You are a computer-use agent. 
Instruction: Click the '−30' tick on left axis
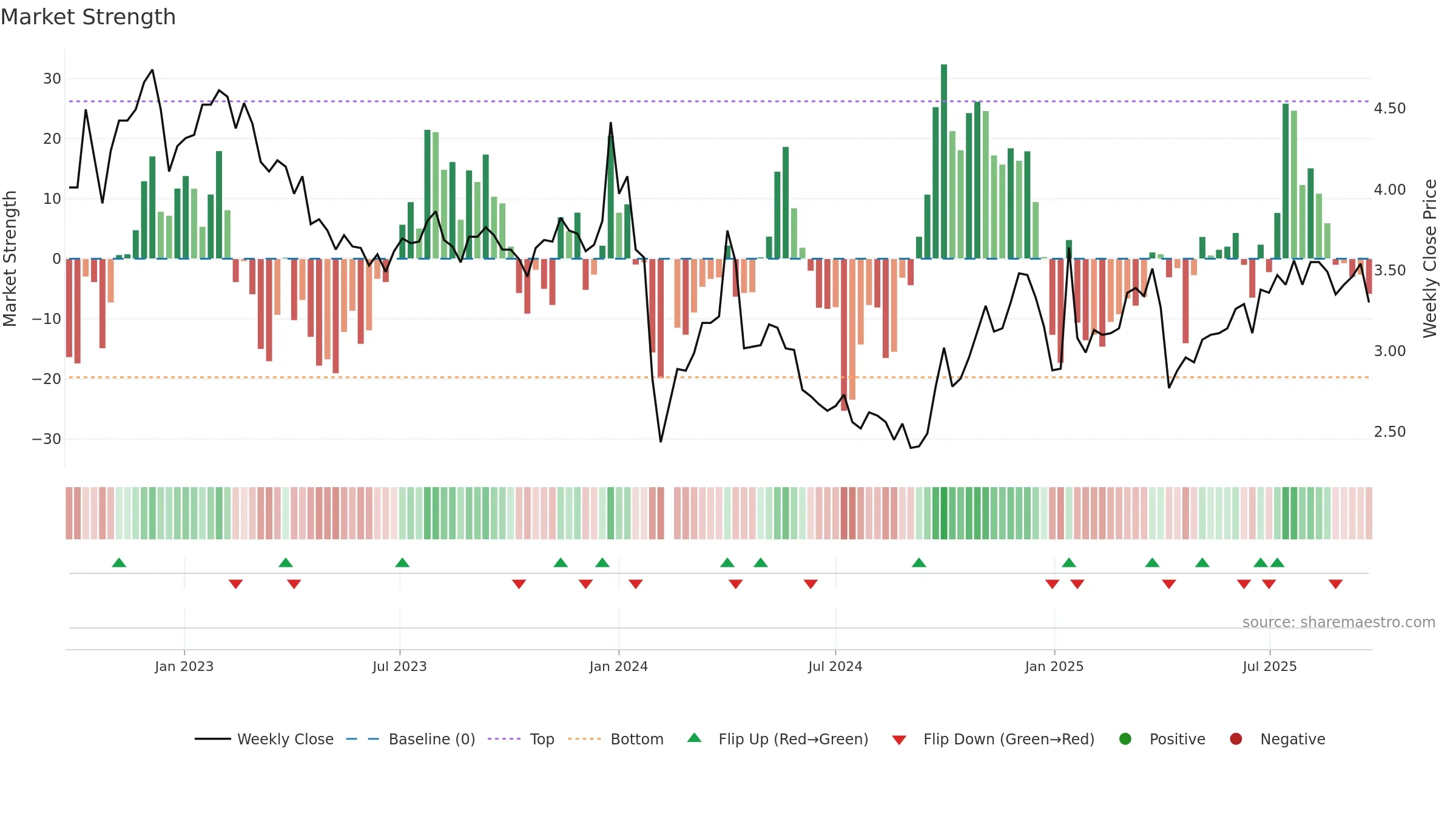pos(47,439)
